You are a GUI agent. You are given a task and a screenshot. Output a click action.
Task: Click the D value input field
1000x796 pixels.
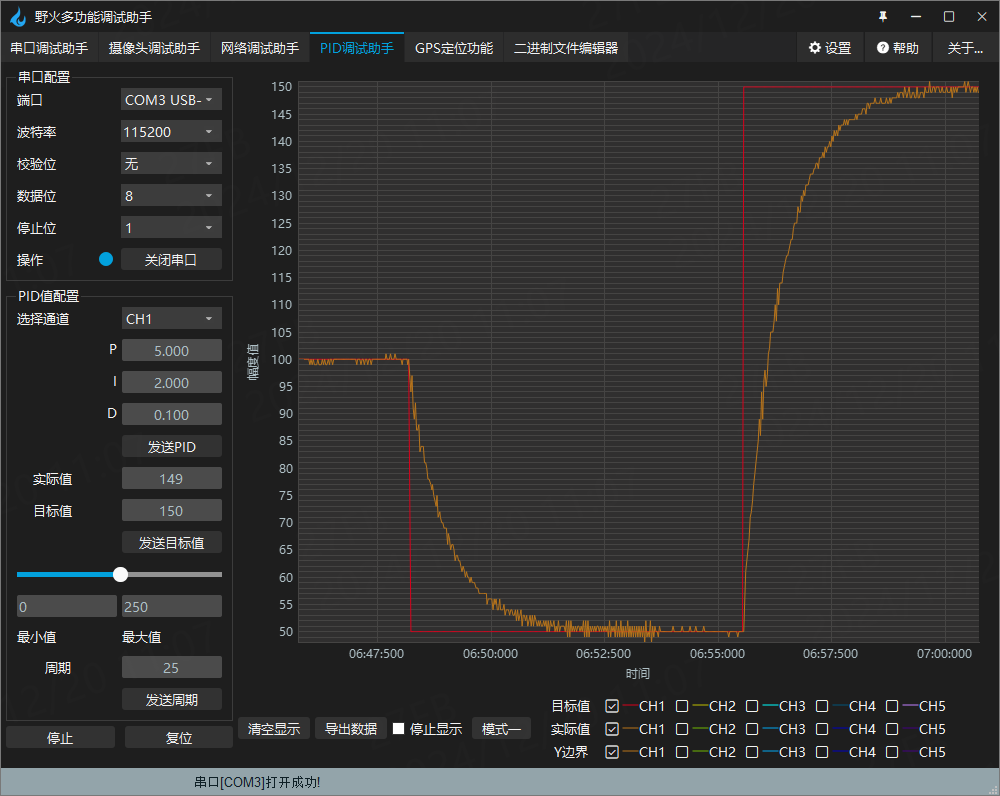(172, 414)
